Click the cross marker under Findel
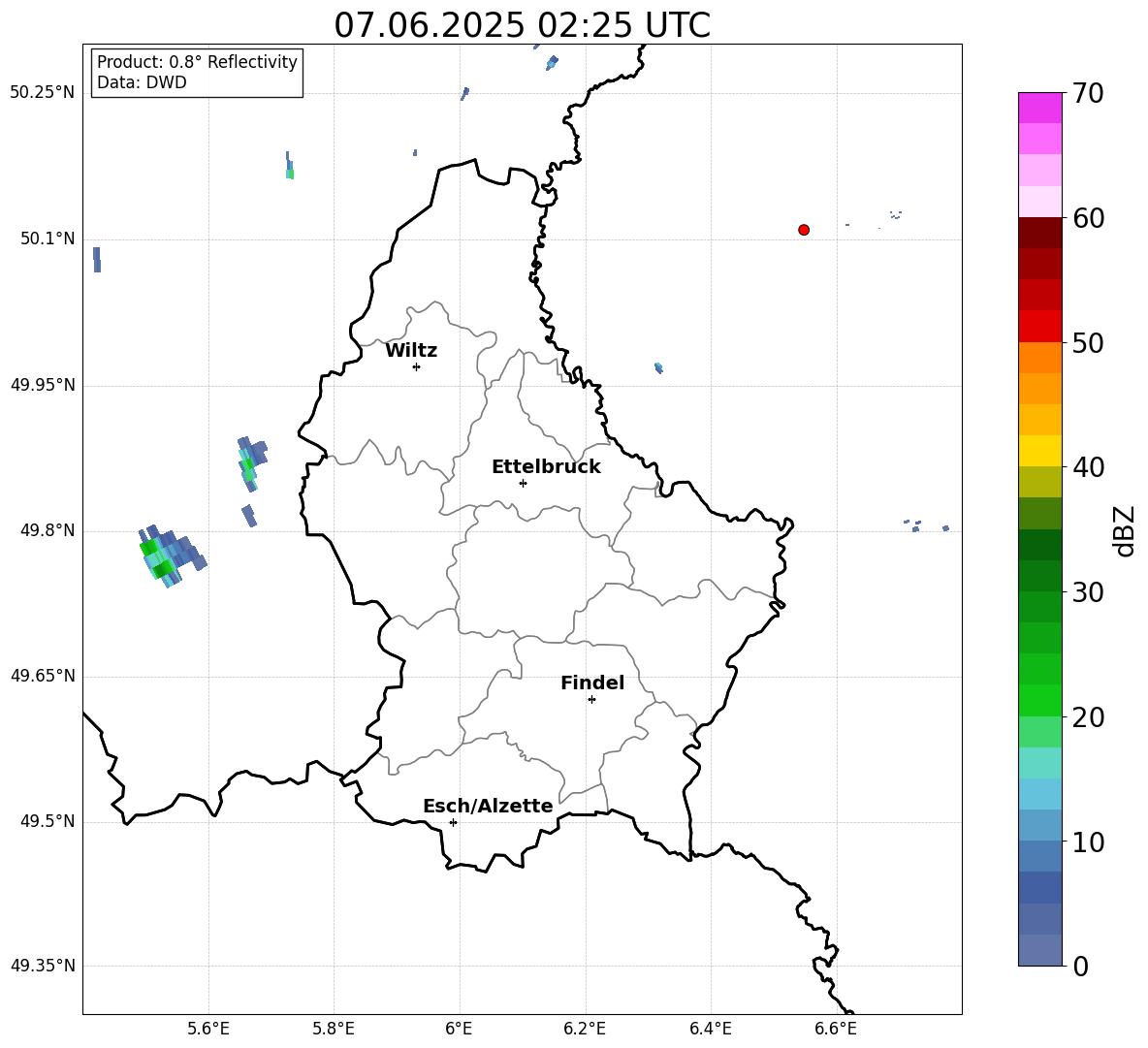Image resolution: width=1148 pixels, height=1048 pixels. click(591, 700)
